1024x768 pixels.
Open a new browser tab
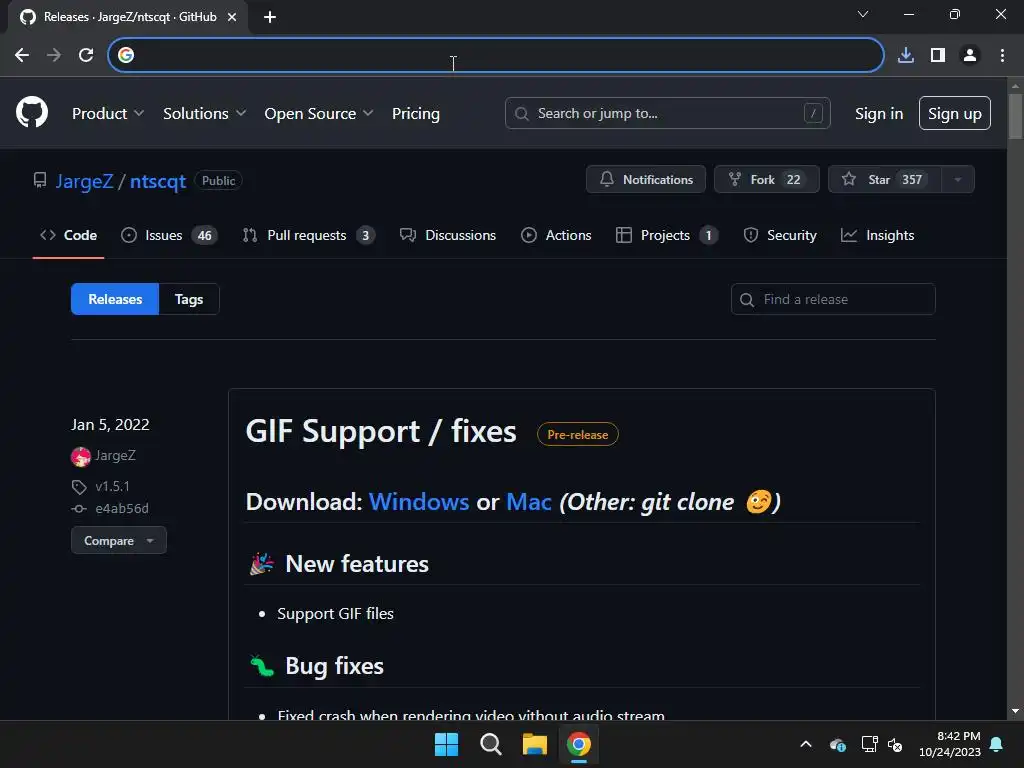270,17
